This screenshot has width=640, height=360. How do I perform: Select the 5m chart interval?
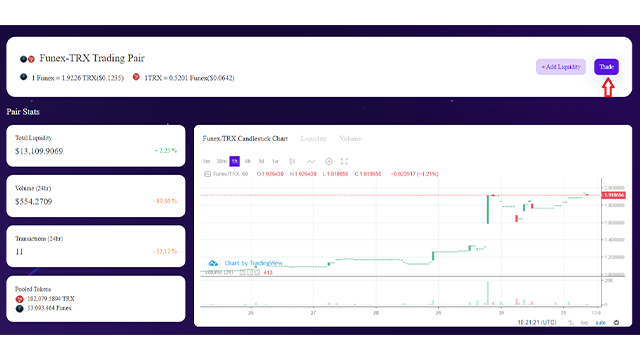click(207, 161)
